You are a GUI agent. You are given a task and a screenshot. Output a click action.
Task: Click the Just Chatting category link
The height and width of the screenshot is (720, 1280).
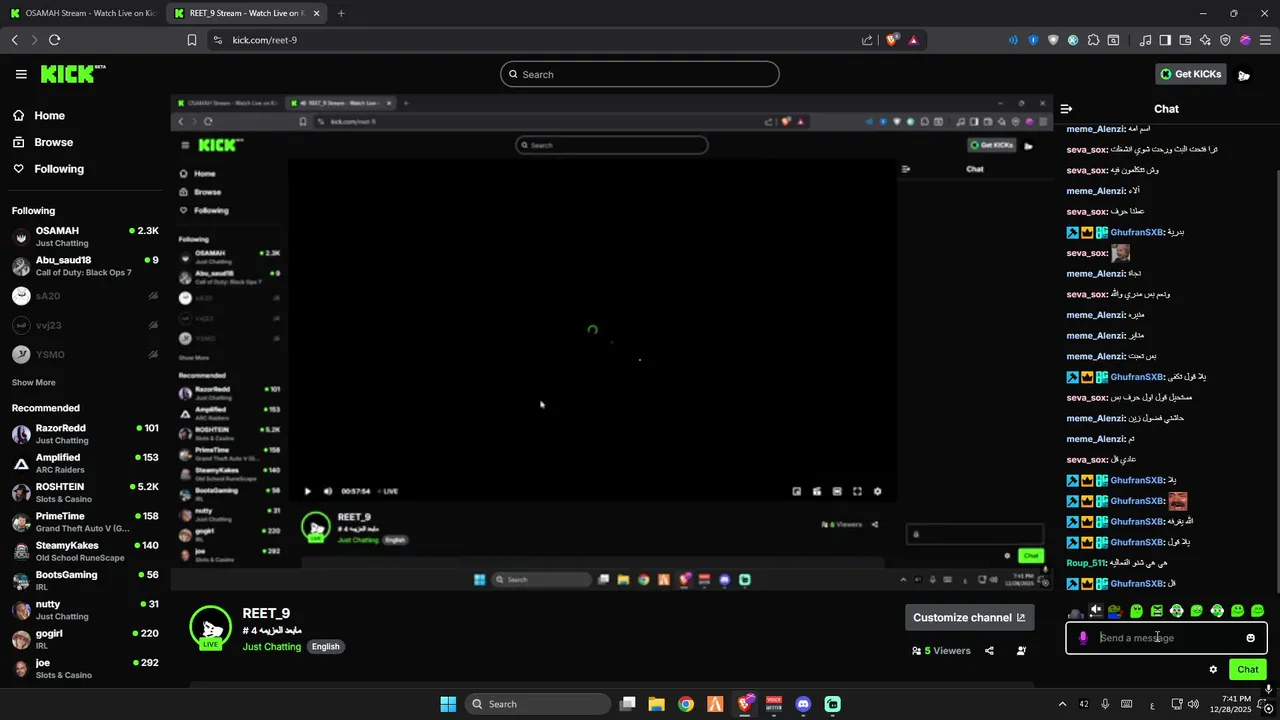tap(271, 647)
